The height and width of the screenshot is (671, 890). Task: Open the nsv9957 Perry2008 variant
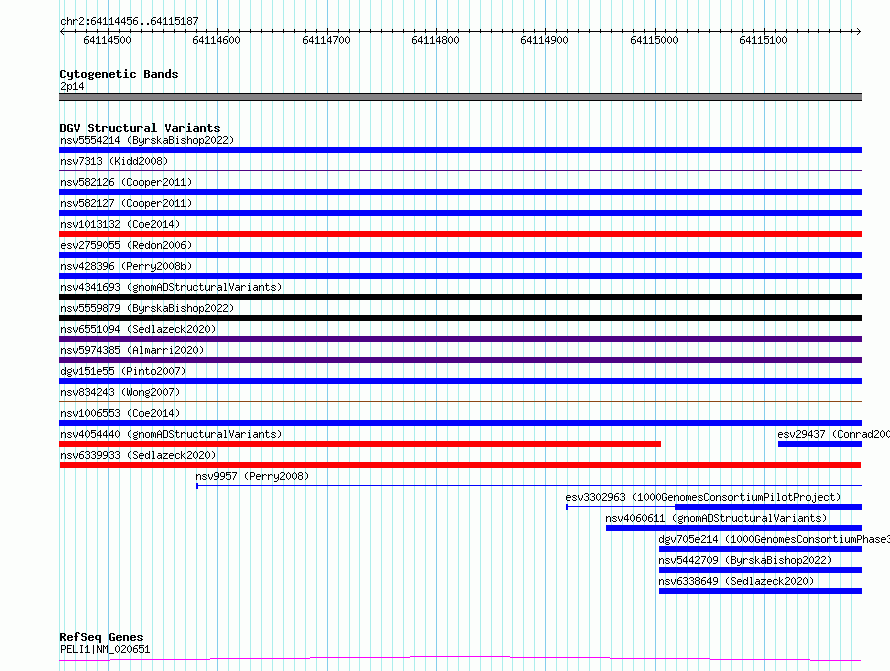pyautogui.click(x=252, y=476)
